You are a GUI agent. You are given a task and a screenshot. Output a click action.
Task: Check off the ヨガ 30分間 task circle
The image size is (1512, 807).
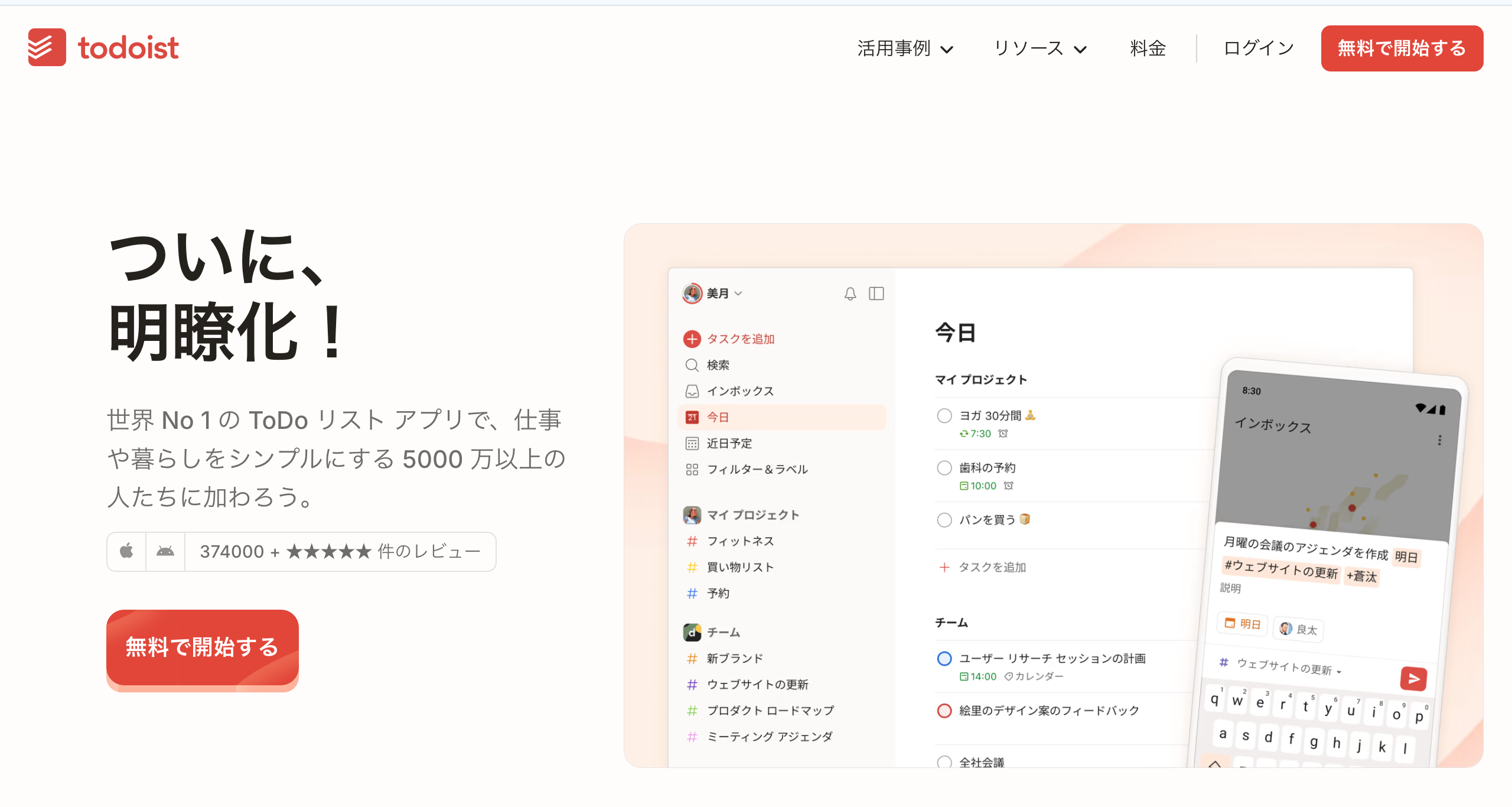[x=944, y=416]
